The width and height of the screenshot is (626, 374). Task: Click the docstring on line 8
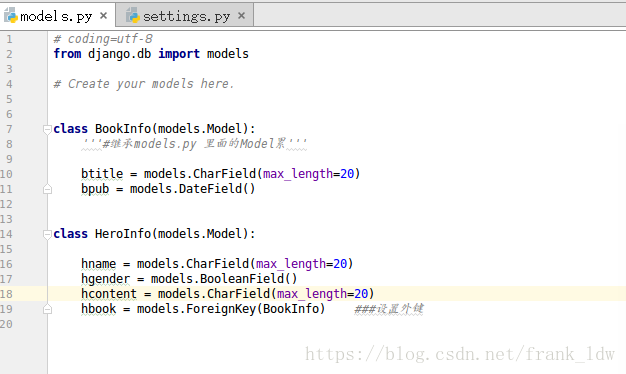[194, 144]
